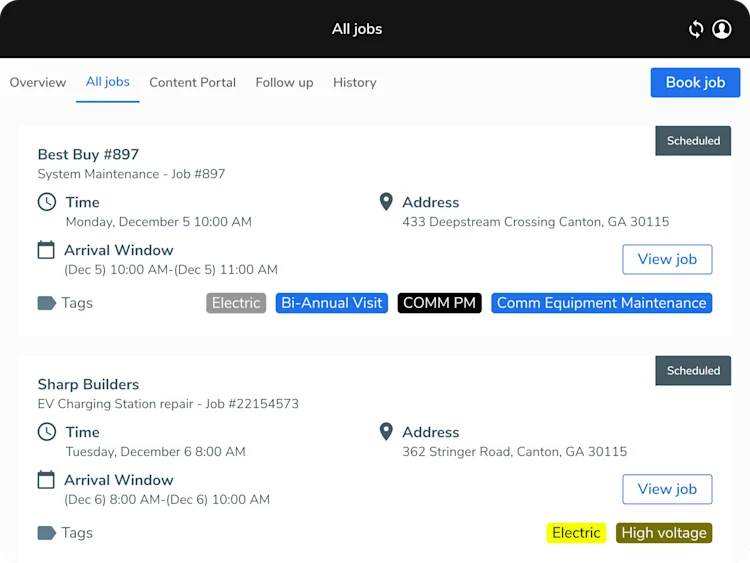Click 'Tuesday, December 6 8:00 AM' time
Image resolution: width=750 pixels, height=563 pixels.
point(155,452)
